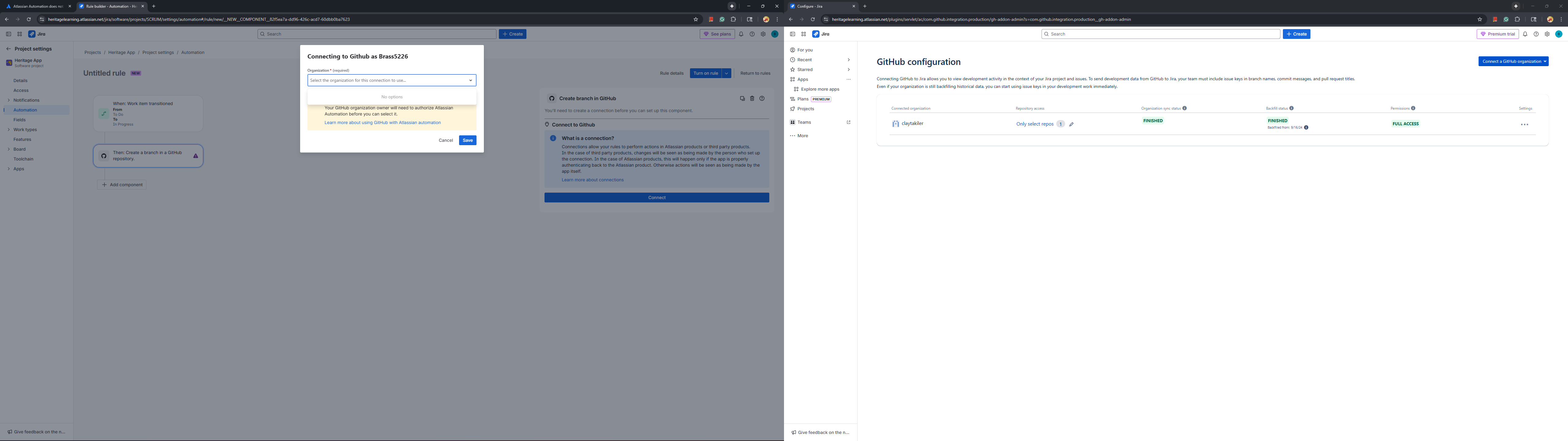
Task: Open Teams in the right window sidebar
Action: 804,123
